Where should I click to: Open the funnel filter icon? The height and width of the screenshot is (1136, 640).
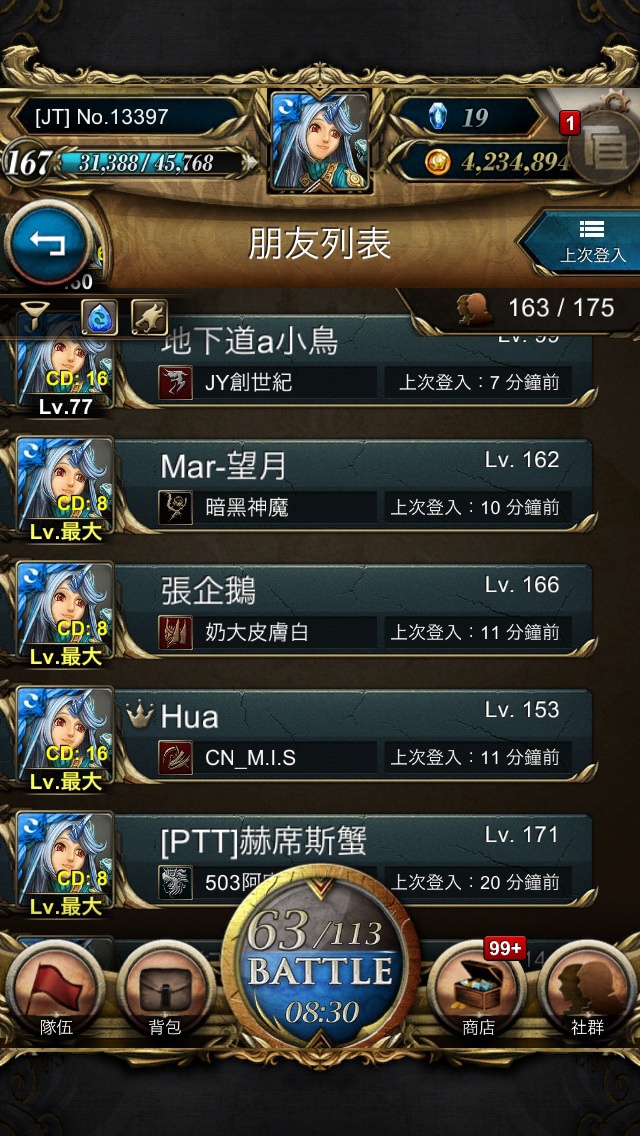click(34, 316)
